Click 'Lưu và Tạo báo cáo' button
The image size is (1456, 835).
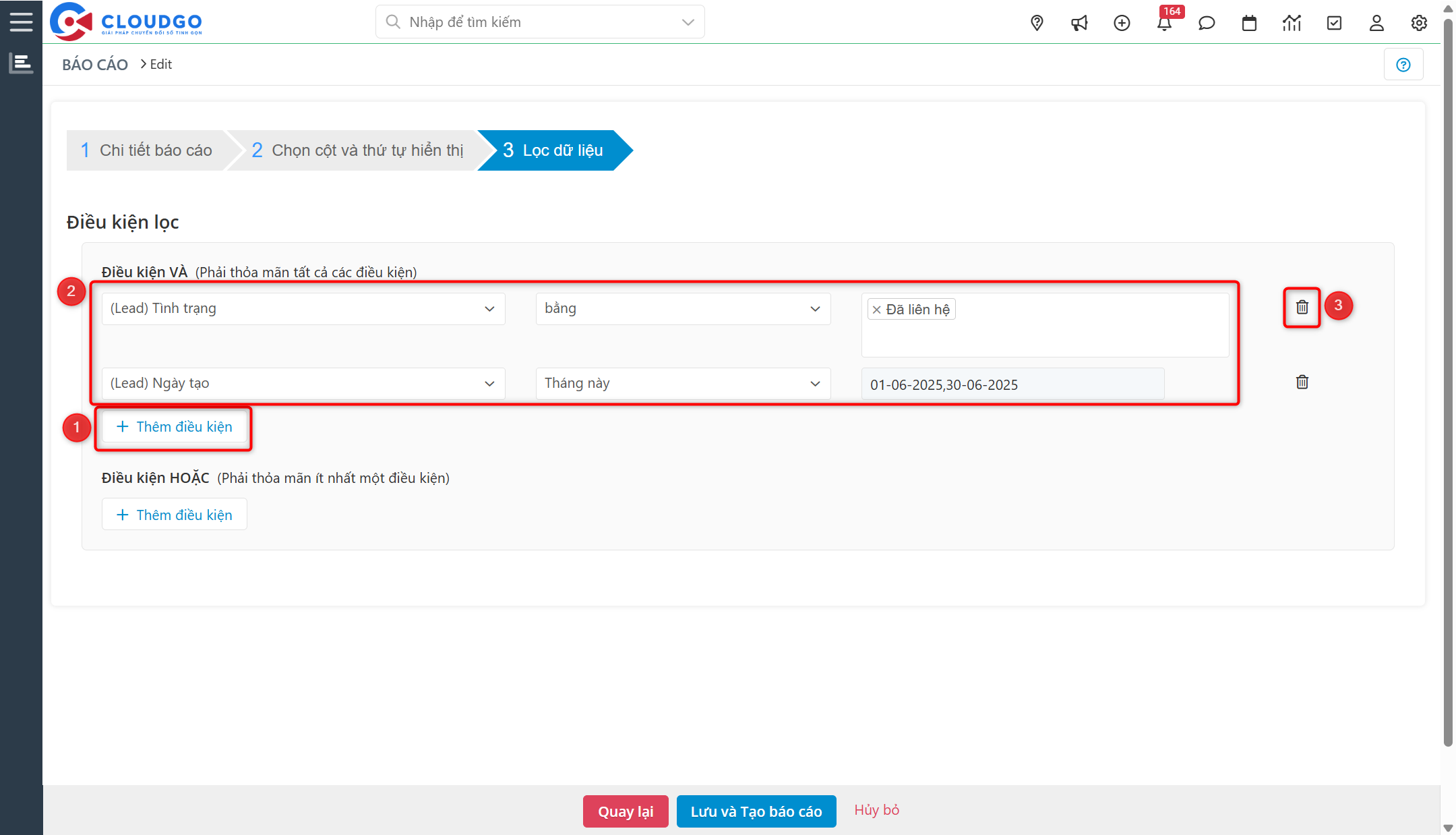click(x=756, y=811)
